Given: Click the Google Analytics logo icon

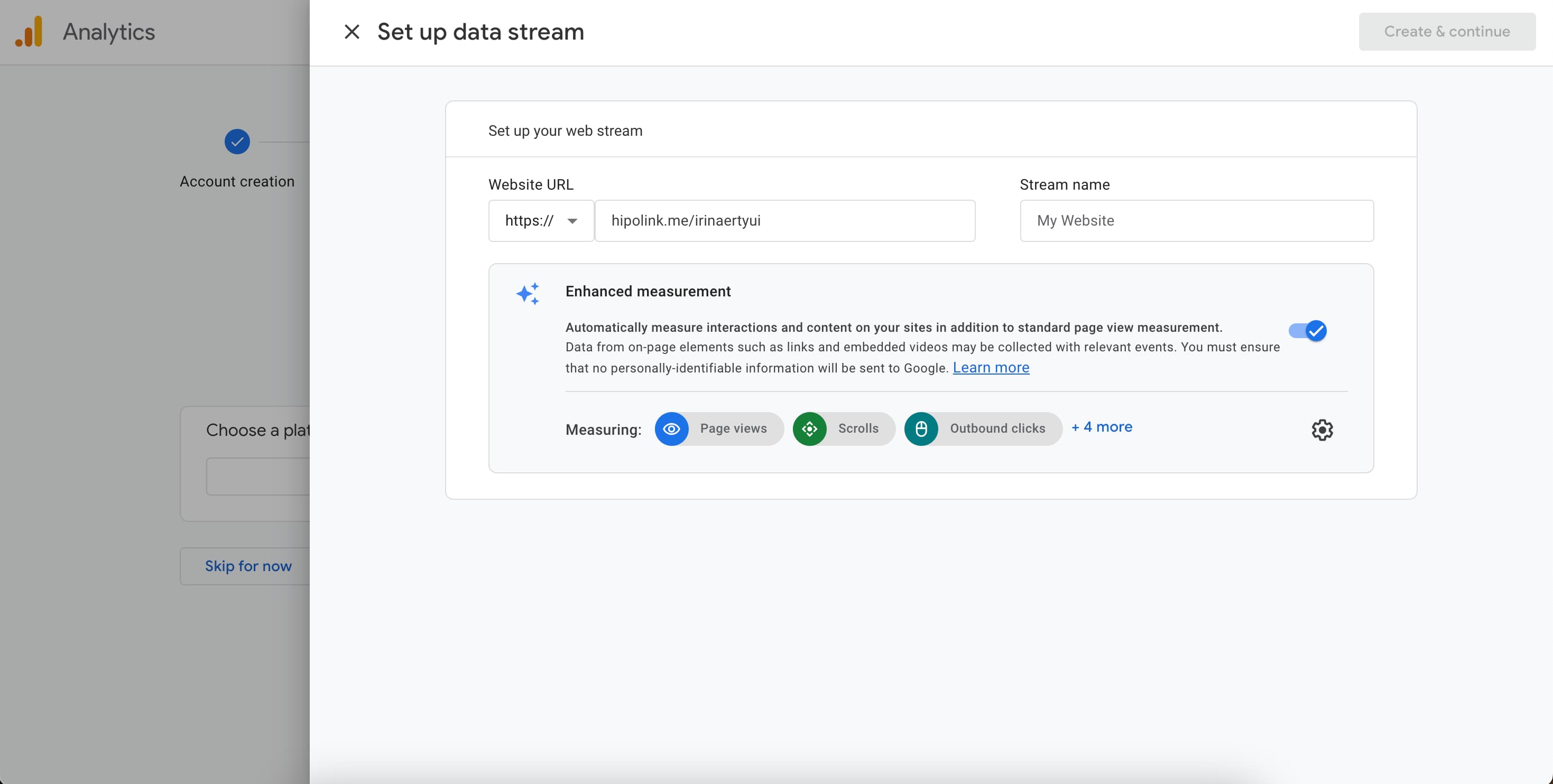Looking at the screenshot, I should pos(29,32).
